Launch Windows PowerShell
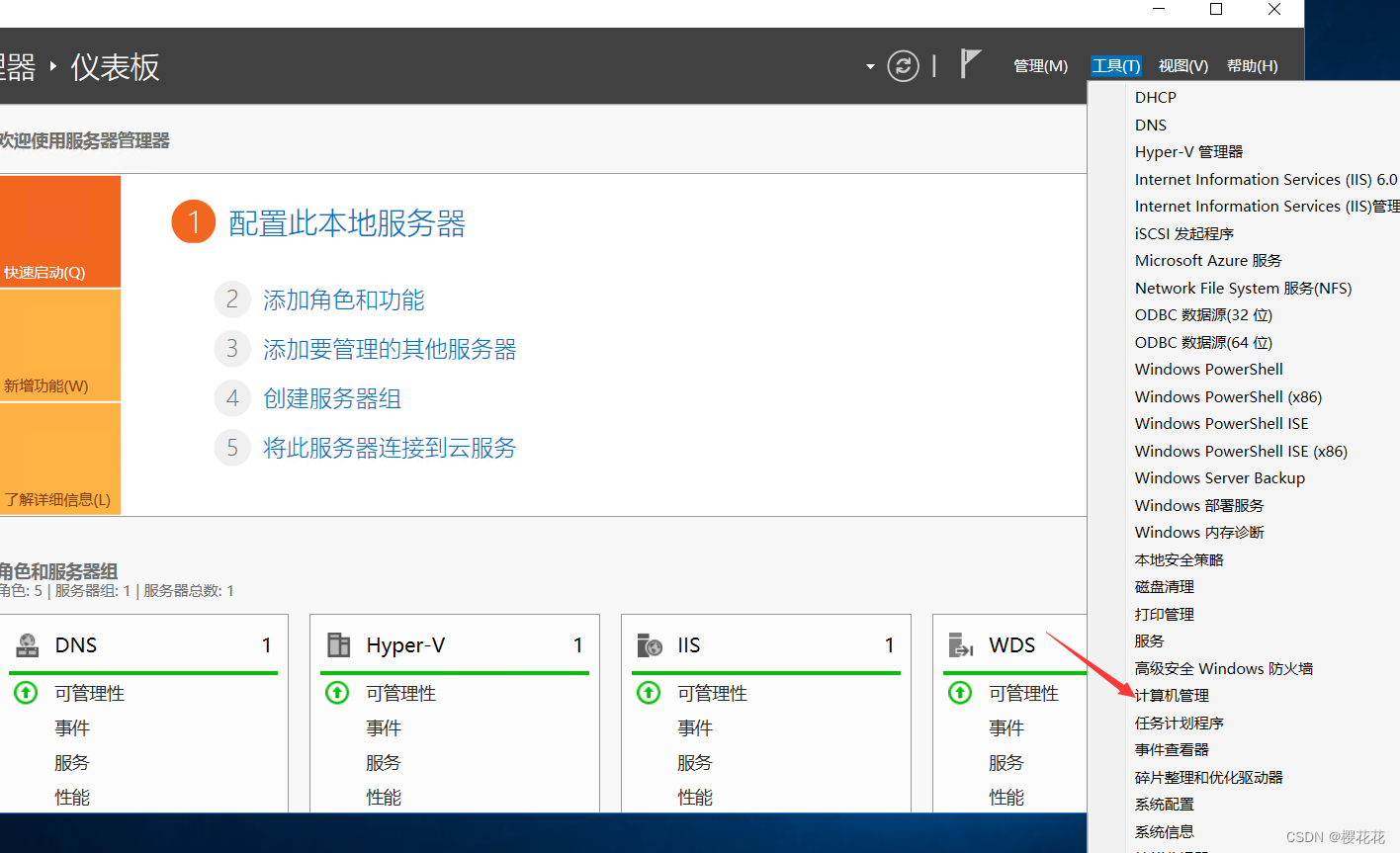The image size is (1400, 853). (x=1209, y=370)
